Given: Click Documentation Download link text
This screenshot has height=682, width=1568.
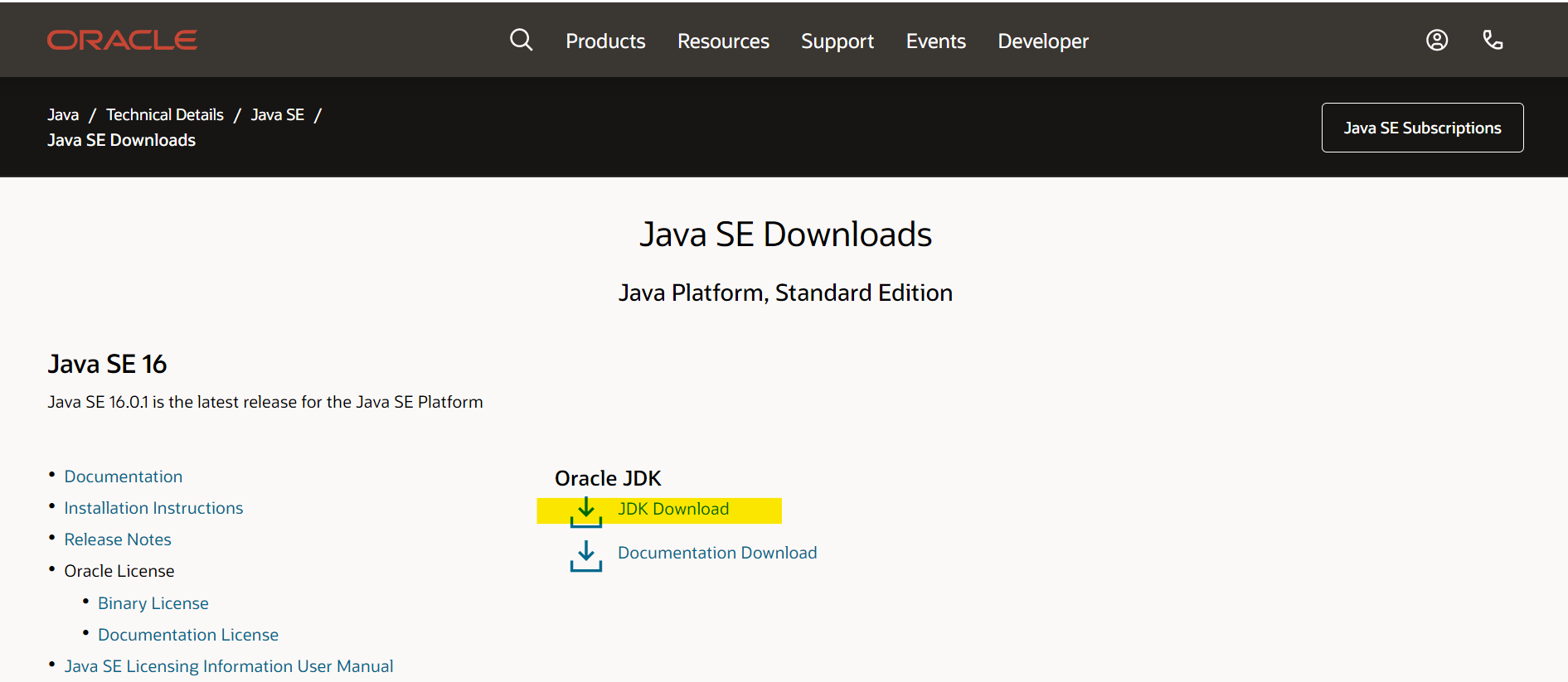Looking at the screenshot, I should click(x=717, y=553).
